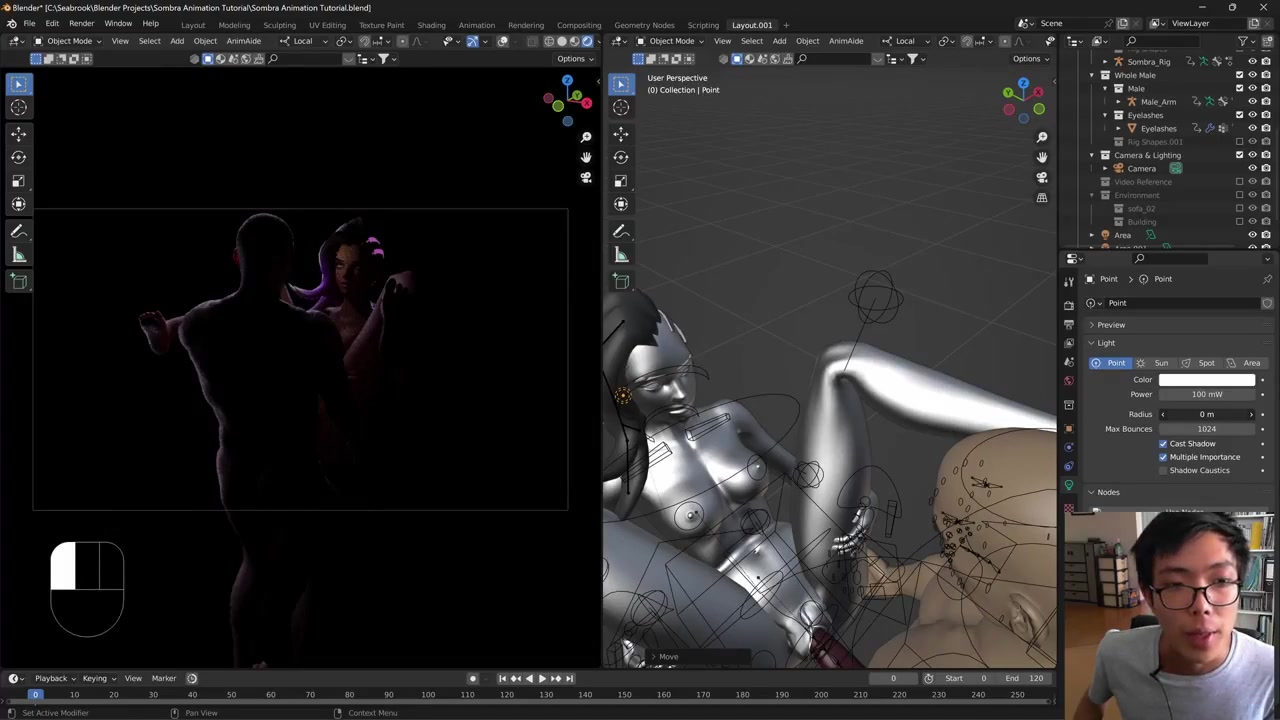The image size is (1280, 720).
Task: Enable the Cast Shadow checkbox
Action: 1163,443
